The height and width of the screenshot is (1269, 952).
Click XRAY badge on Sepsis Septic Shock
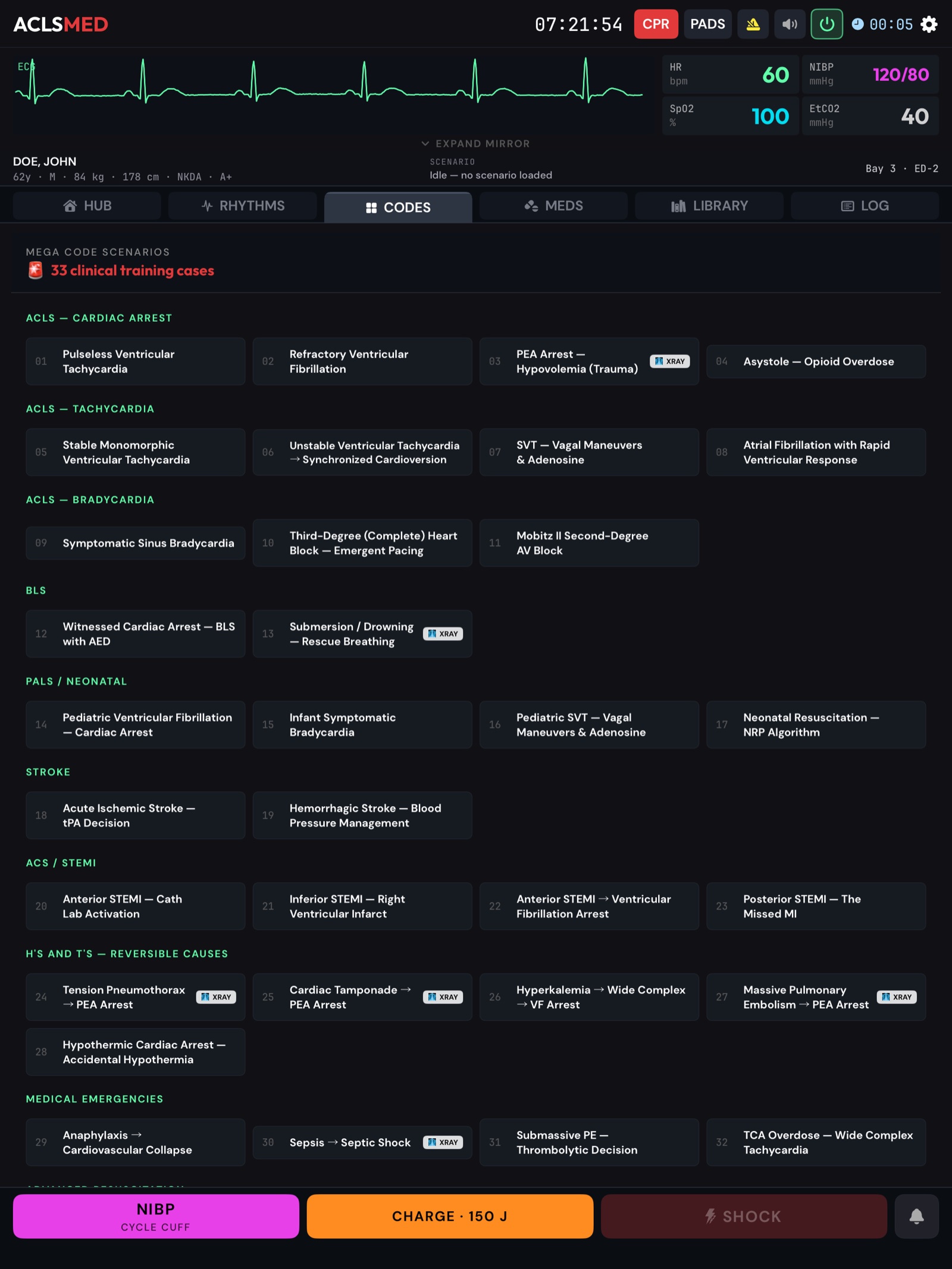click(x=443, y=1142)
